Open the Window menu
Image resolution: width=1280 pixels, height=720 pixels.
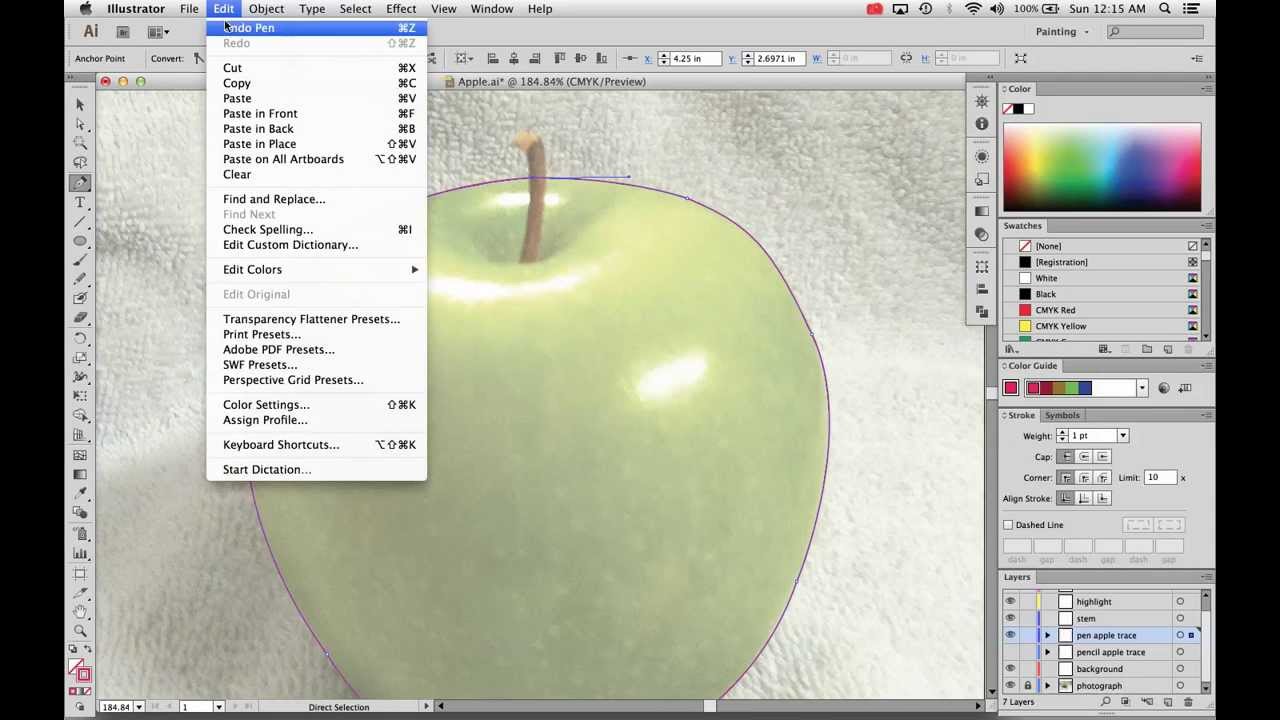pyautogui.click(x=492, y=9)
